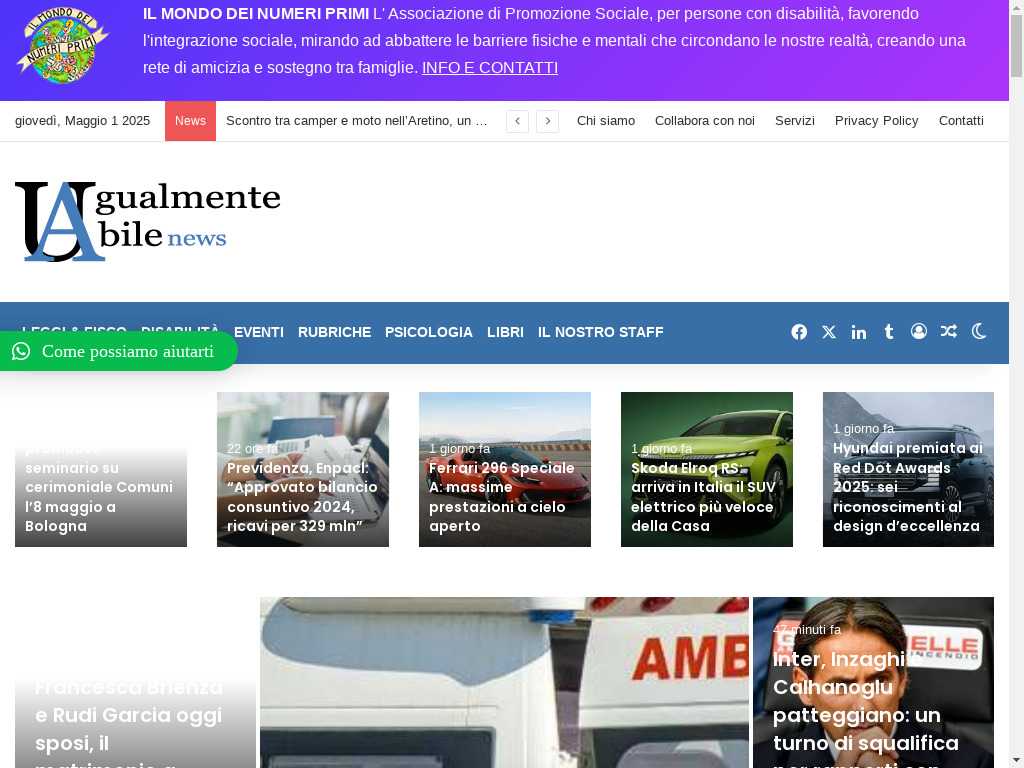Viewport: 1024px width, 768px height.
Task: Open the Francesca Brienza e Rudi Garcia article
Action: (x=129, y=722)
